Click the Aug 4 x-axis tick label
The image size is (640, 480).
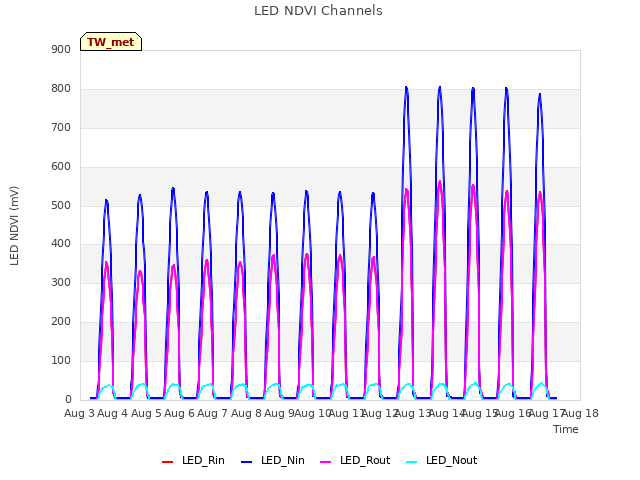113,413
